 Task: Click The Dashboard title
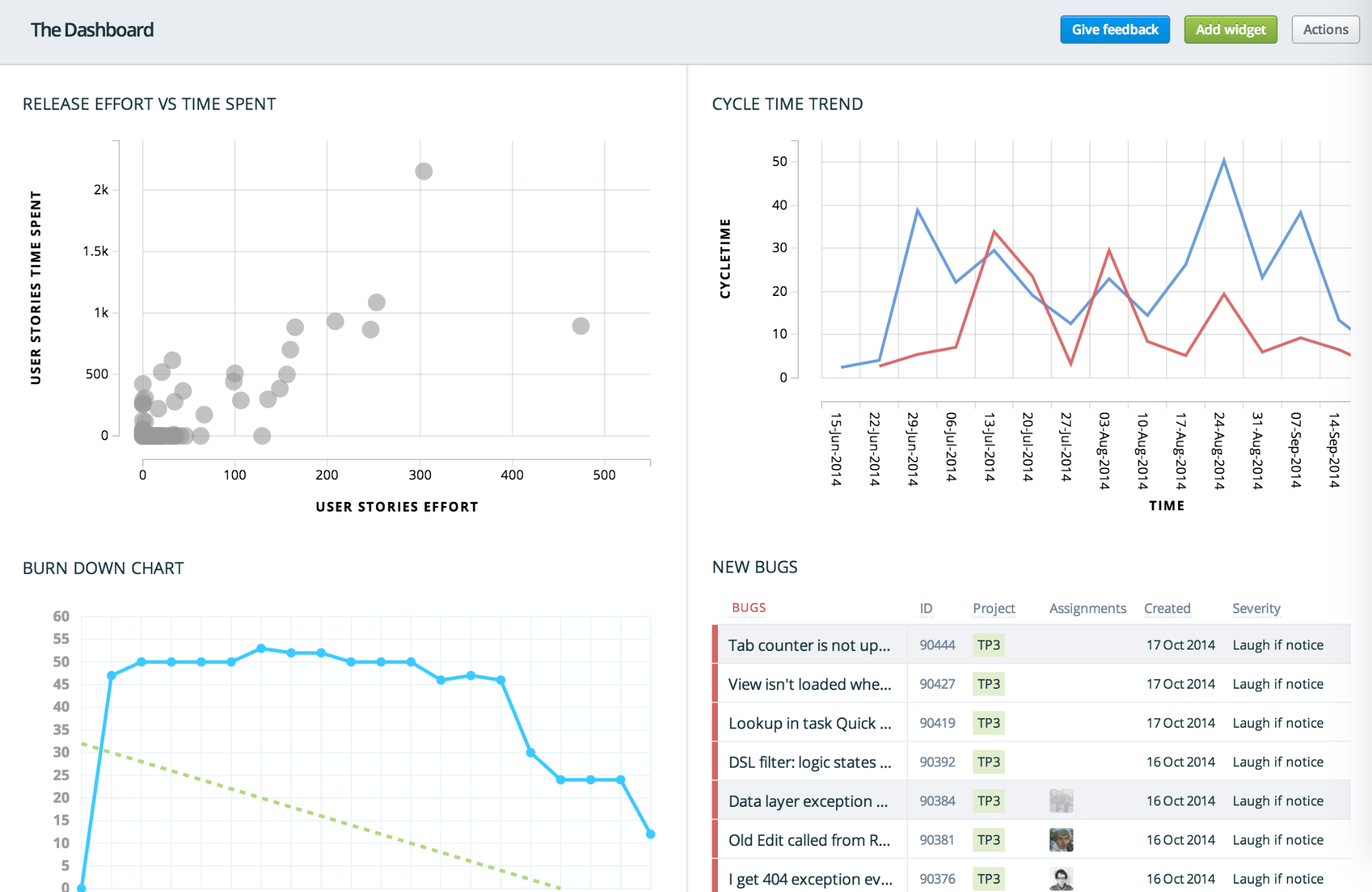tap(92, 30)
